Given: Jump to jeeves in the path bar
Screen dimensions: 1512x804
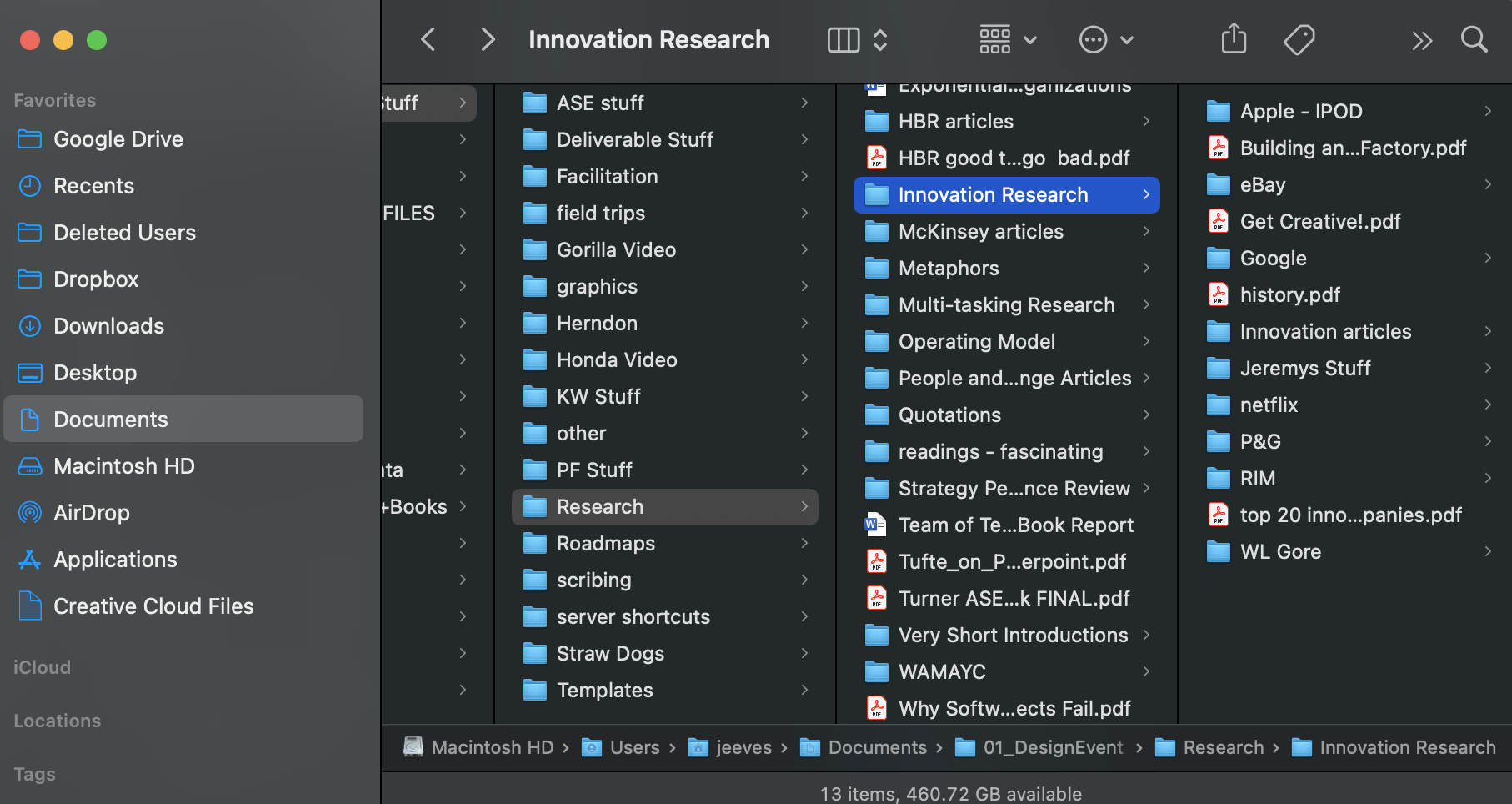Looking at the screenshot, I should pyautogui.click(x=730, y=747).
